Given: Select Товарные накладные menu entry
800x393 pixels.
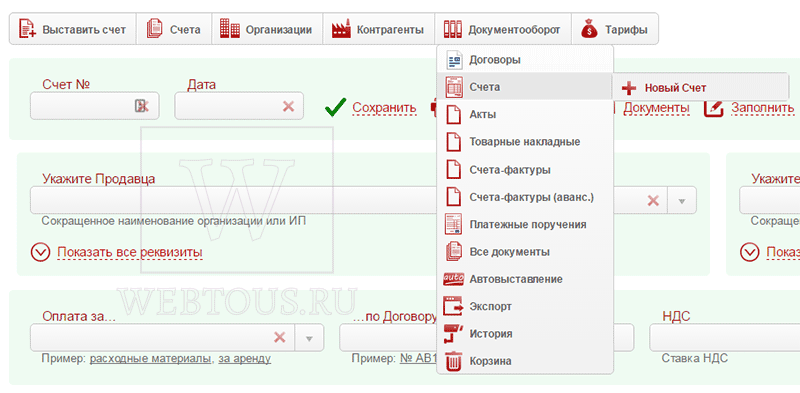Looking at the screenshot, I should pyautogui.click(x=525, y=142).
